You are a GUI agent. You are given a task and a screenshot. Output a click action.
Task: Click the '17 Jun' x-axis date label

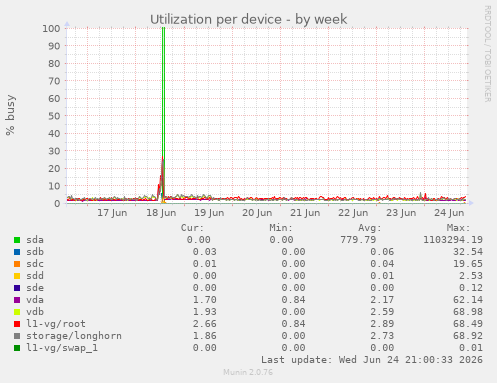[112, 213]
